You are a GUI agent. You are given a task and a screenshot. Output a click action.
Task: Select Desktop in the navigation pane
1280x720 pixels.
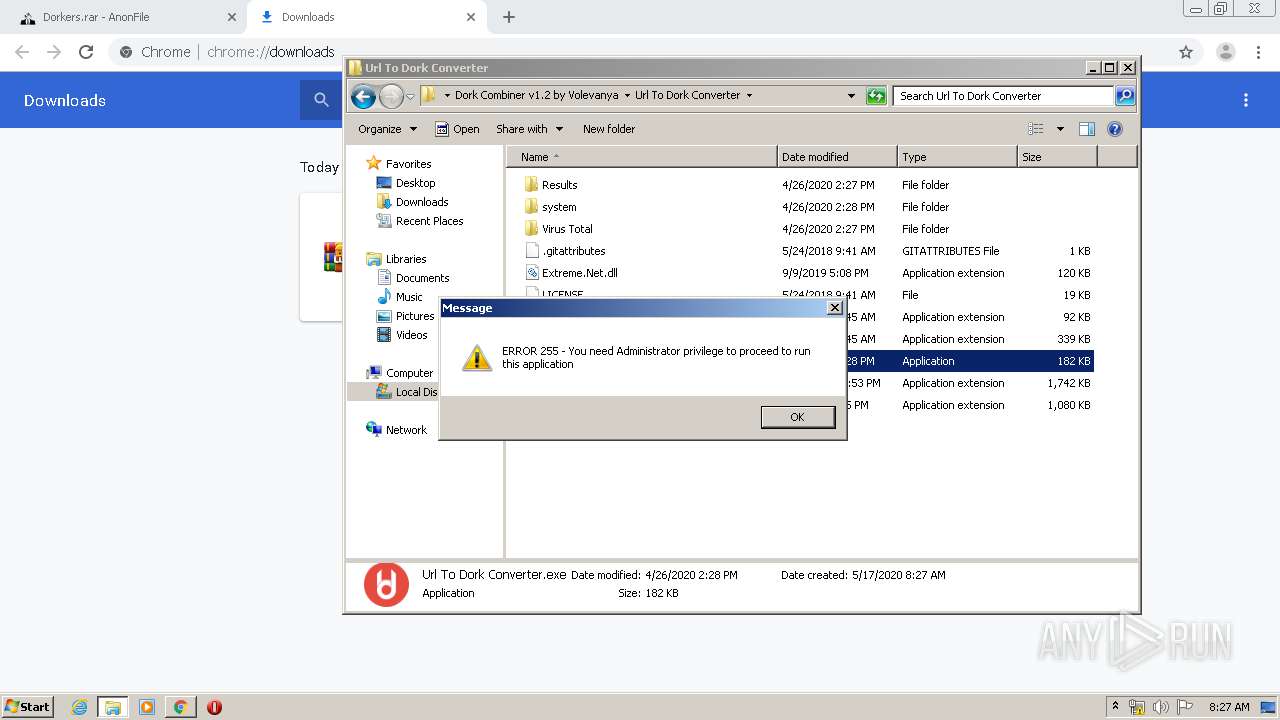(x=406, y=183)
